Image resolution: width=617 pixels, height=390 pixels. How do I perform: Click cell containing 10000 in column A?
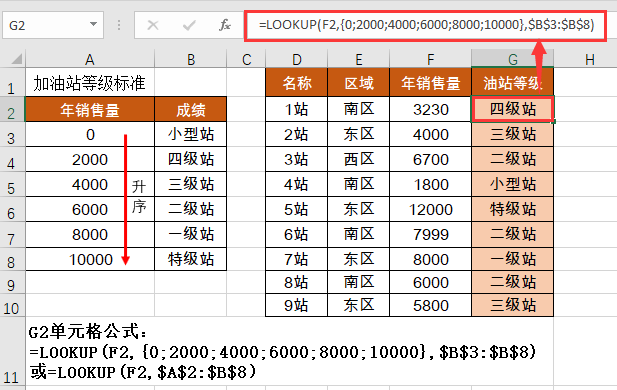(x=90, y=259)
